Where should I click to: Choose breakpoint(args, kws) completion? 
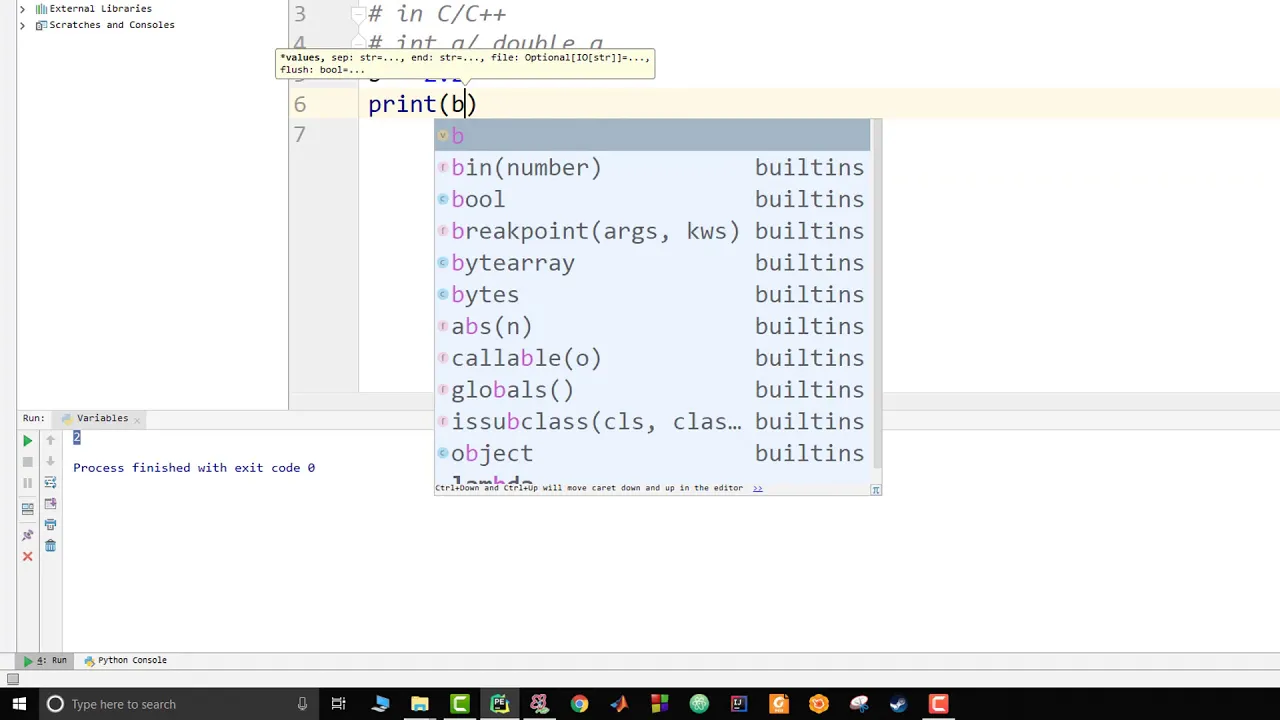pos(652,231)
